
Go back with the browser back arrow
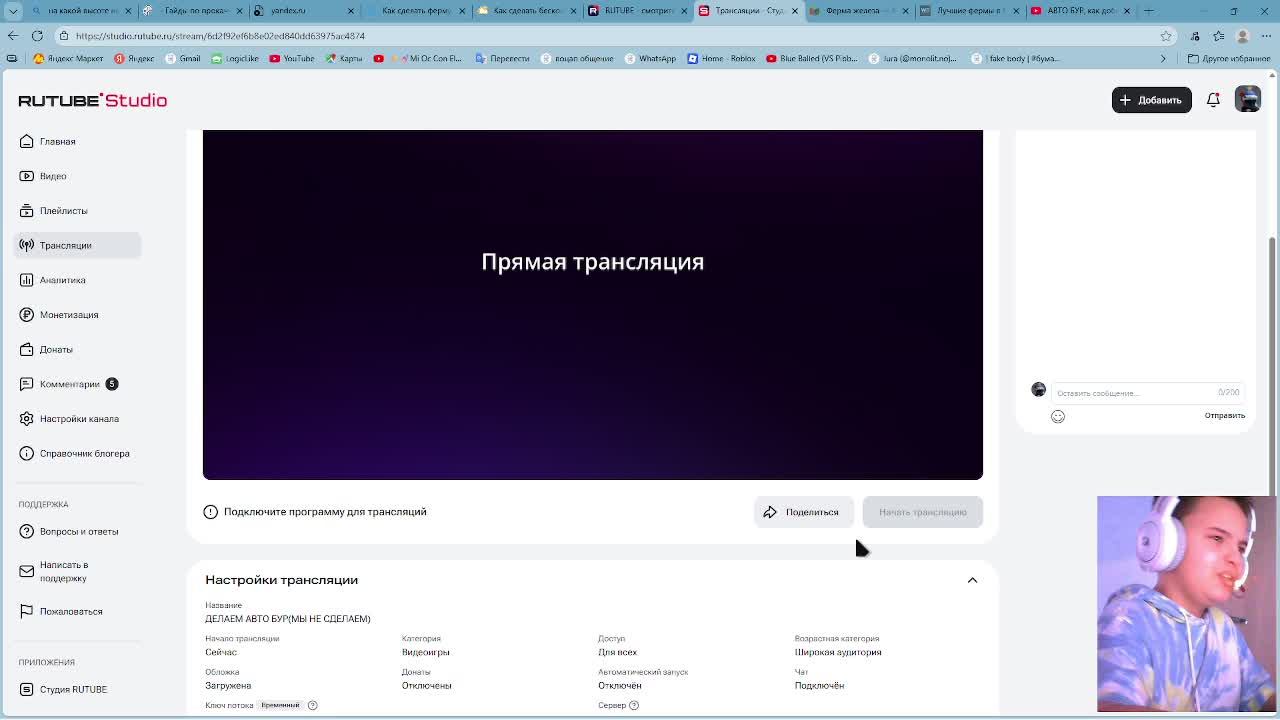click(12, 36)
